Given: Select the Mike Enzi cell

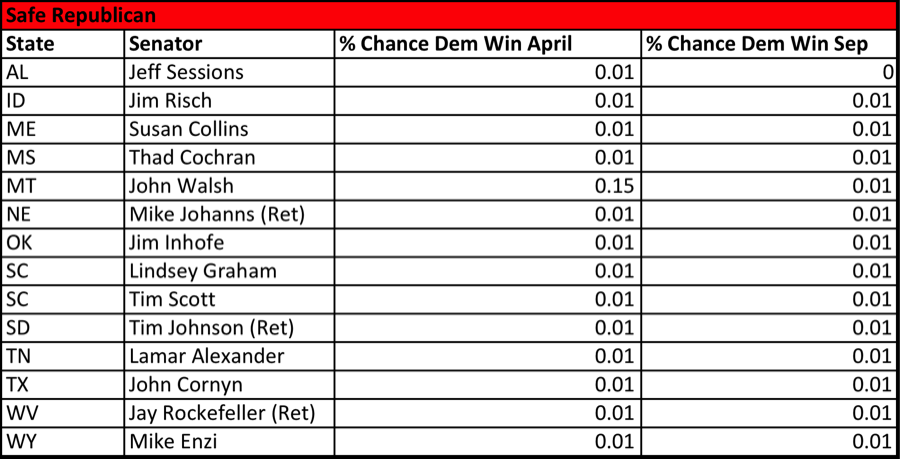Looking at the screenshot, I should (230, 441).
